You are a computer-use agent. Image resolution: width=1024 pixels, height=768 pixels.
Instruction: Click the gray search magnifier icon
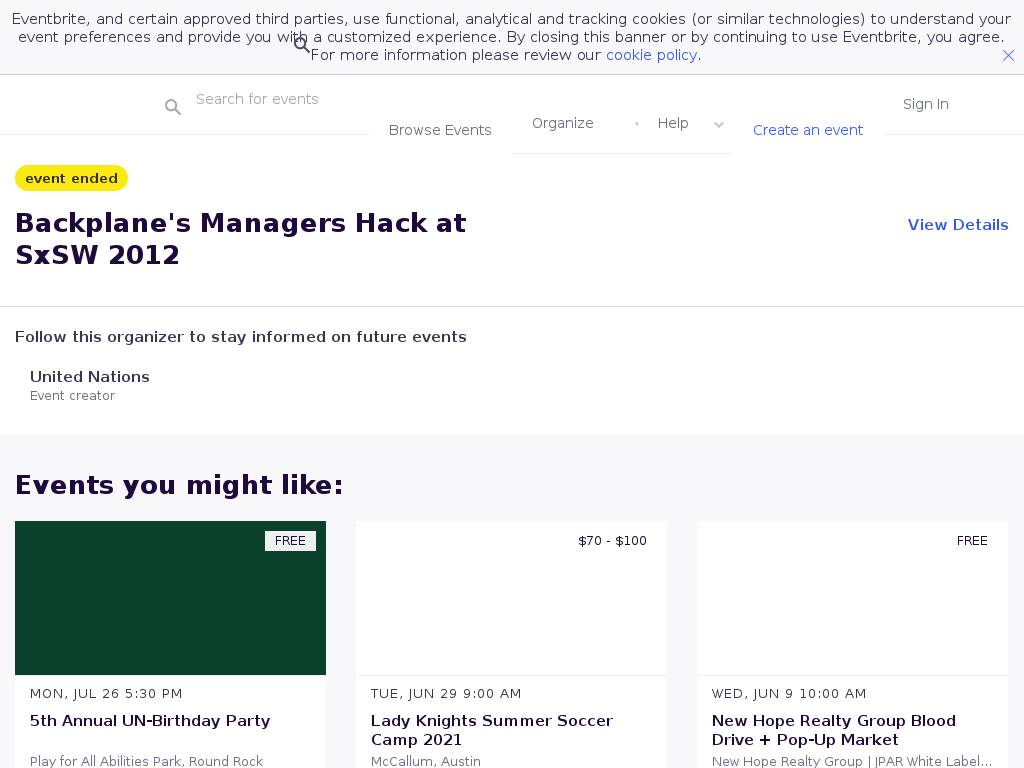173,107
